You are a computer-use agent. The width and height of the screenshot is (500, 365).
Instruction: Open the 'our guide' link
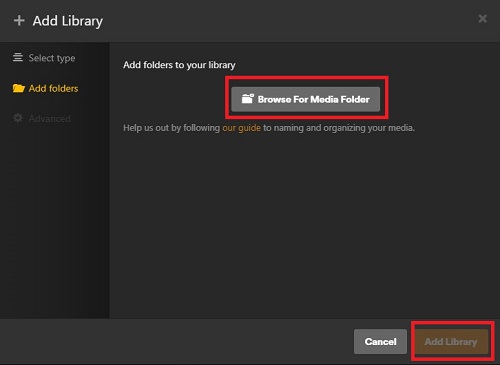pos(241,128)
